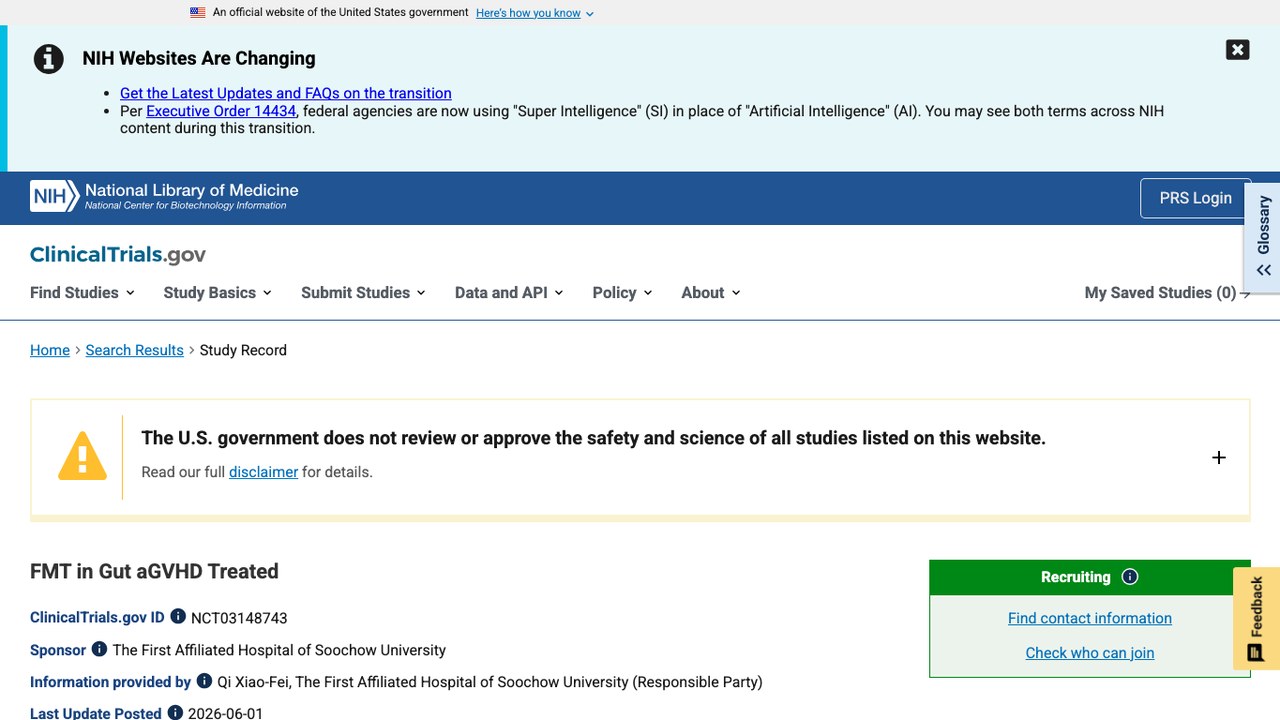
Task: Close the NIH Websites Are Changing banner
Action: (1237, 50)
